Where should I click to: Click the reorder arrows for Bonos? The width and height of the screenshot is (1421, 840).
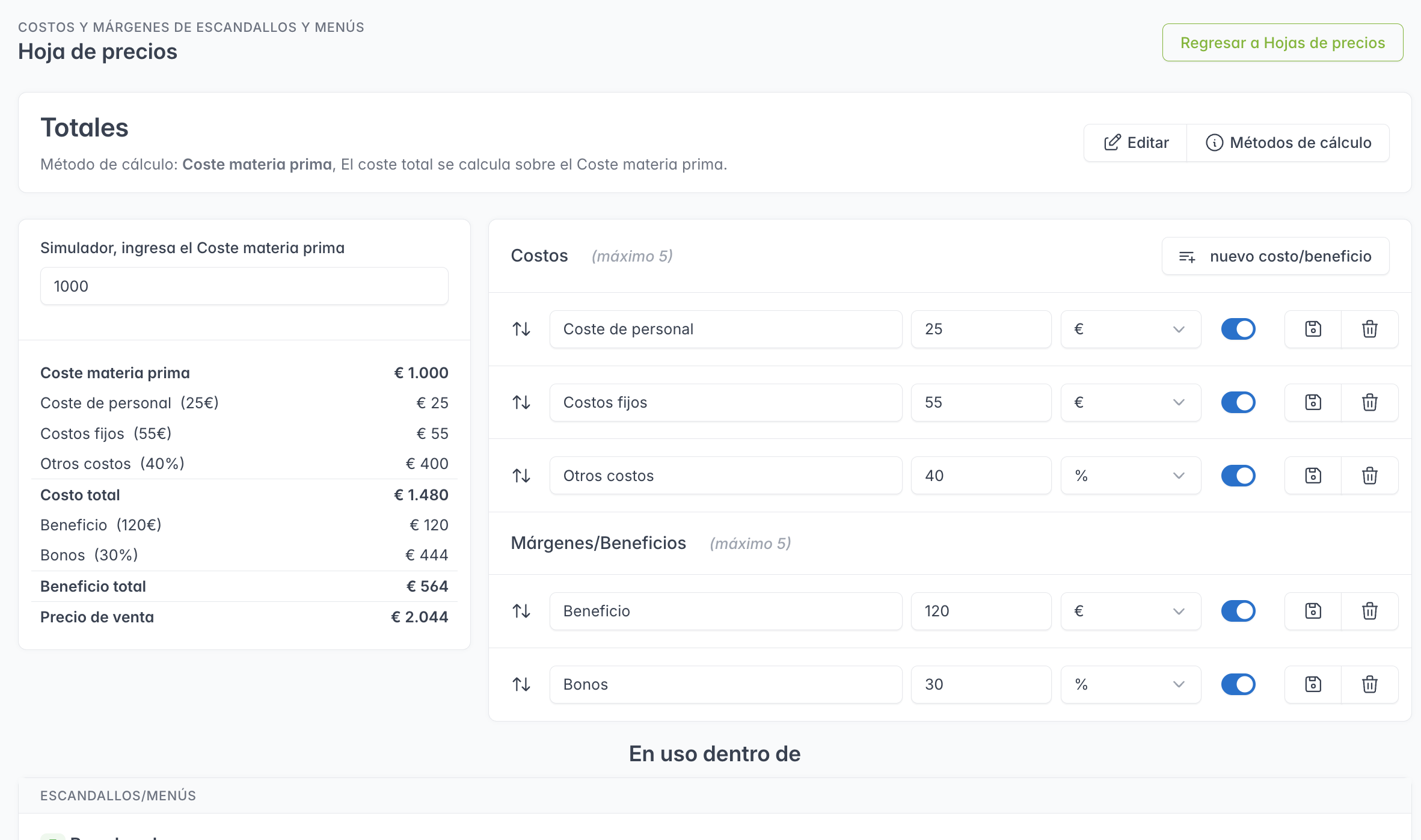pyautogui.click(x=521, y=684)
